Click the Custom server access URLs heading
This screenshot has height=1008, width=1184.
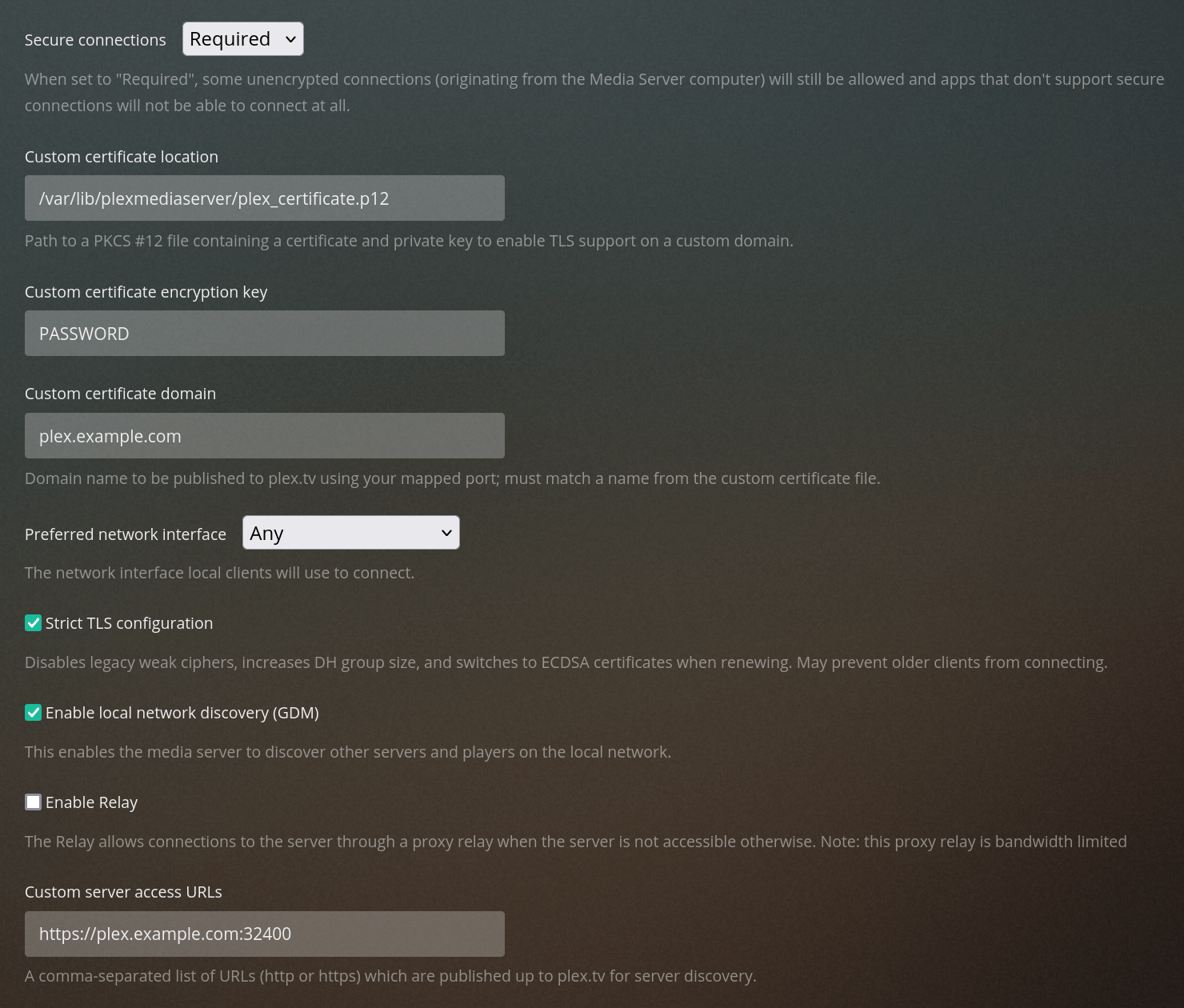pyautogui.click(x=123, y=891)
